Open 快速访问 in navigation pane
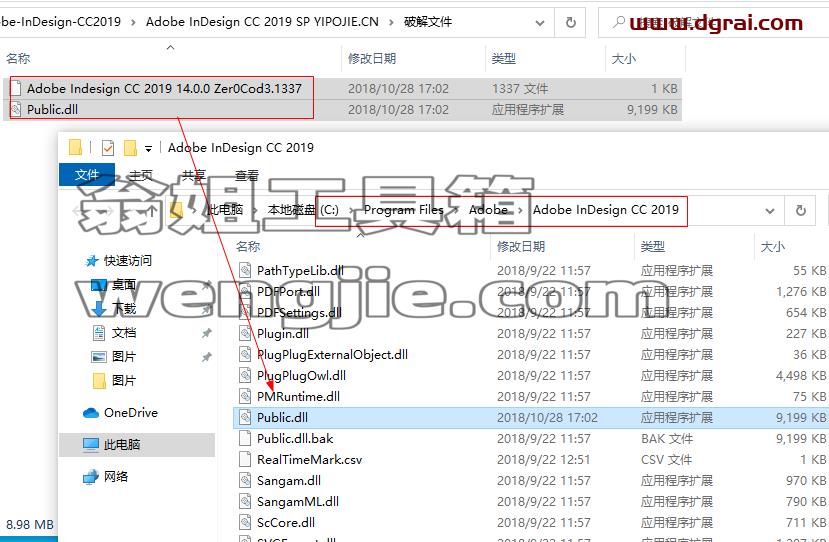Image resolution: width=829 pixels, height=542 pixels. [x=127, y=261]
